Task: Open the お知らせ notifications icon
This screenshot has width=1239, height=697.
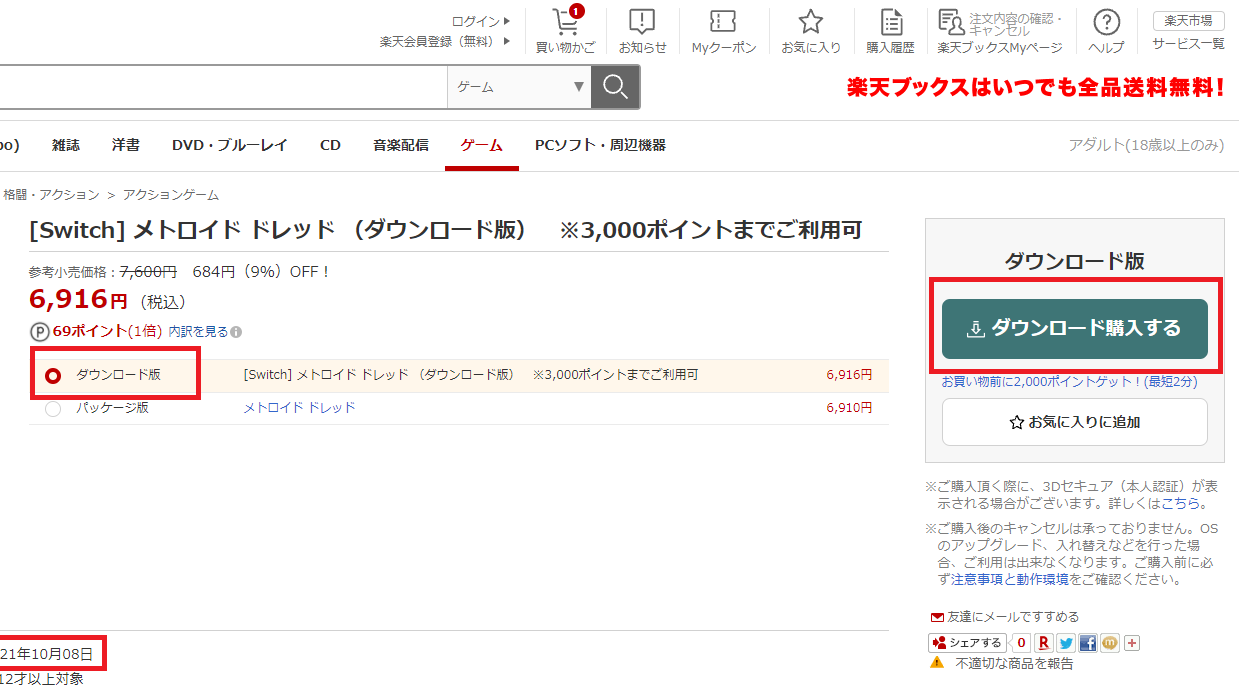Action: [642, 31]
